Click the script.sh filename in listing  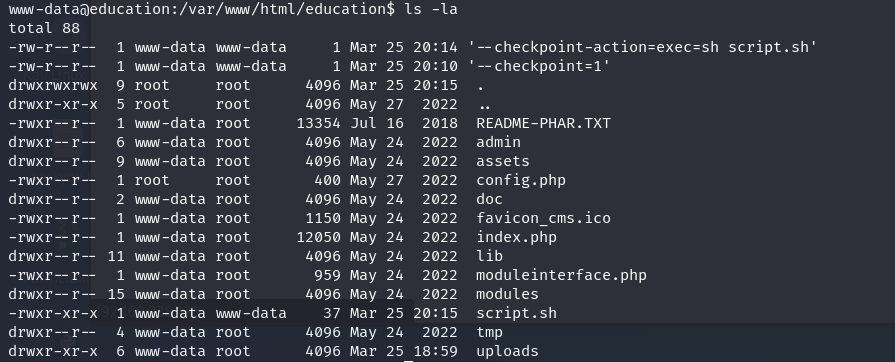[517, 313]
